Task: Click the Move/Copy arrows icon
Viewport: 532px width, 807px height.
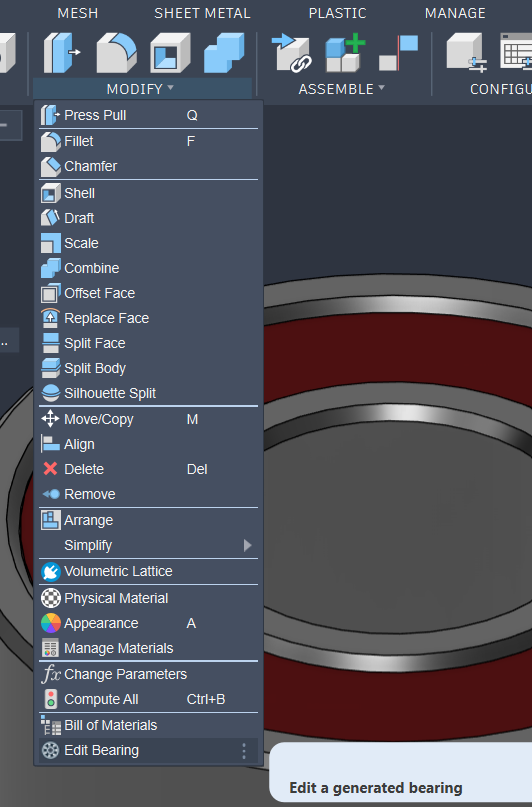Action: pos(50,419)
